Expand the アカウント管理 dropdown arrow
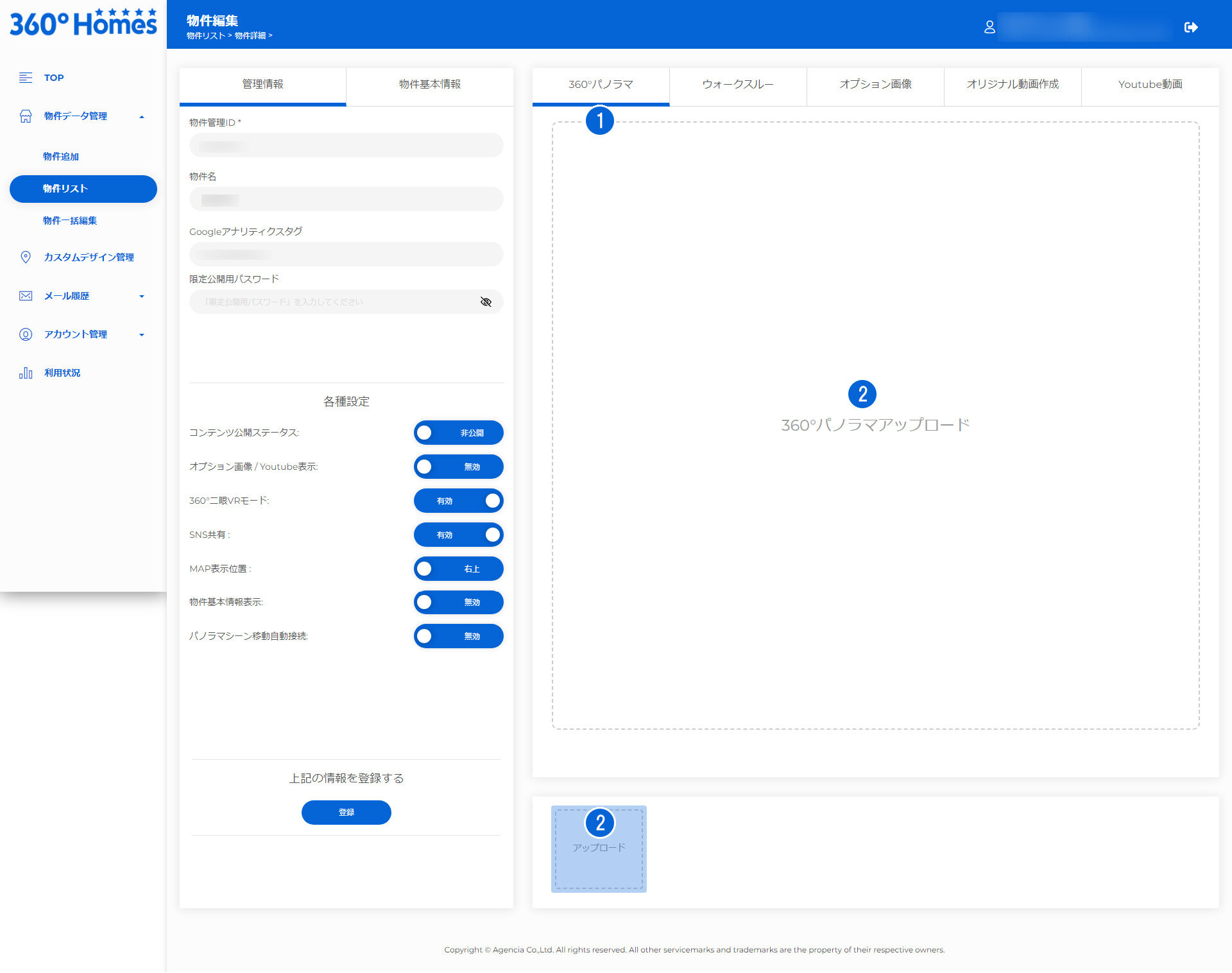Image resolution: width=1232 pixels, height=973 pixels. click(x=142, y=335)
